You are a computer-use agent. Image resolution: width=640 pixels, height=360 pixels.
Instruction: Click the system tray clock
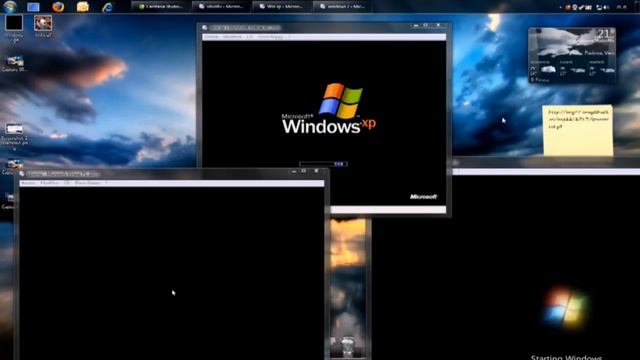pos(622,7)
